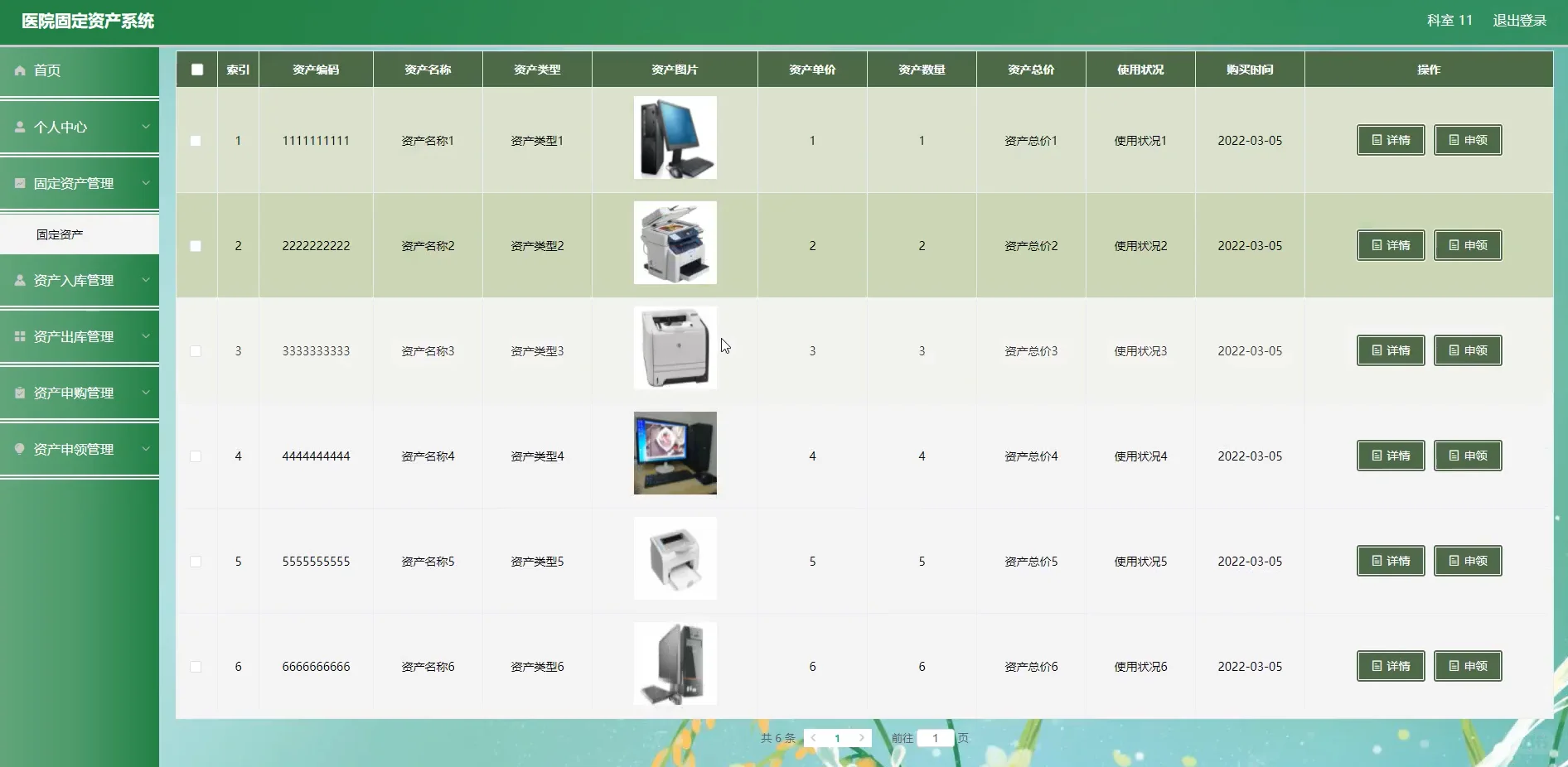This screenshot has height=767, width=1568.
Task: Click 退出登录 to log out
Action: [1520, 21]
